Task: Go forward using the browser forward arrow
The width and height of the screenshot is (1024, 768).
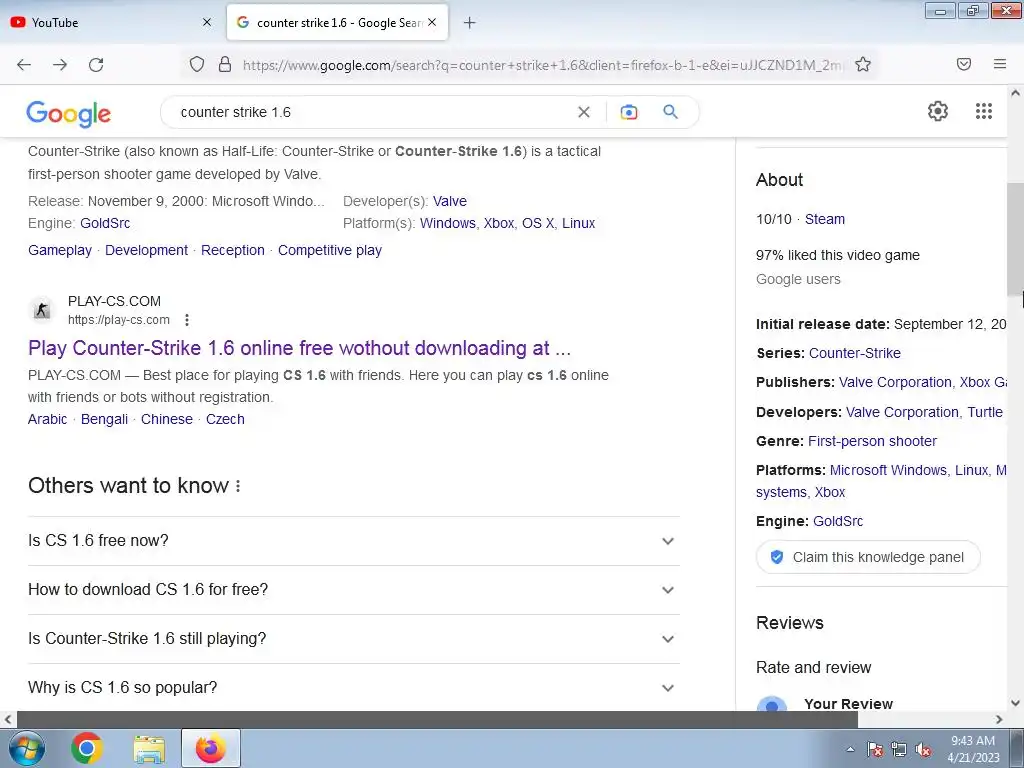Action: coord(60,65)
